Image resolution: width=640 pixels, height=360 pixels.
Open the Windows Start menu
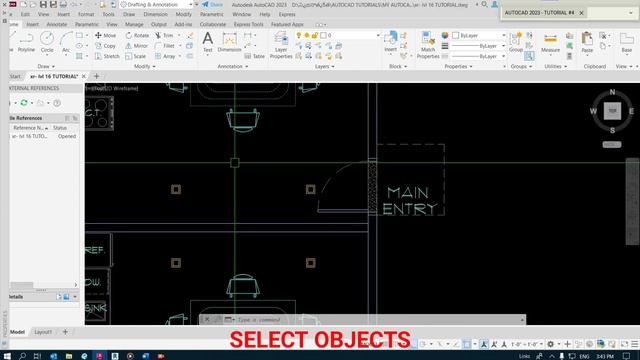7,356
